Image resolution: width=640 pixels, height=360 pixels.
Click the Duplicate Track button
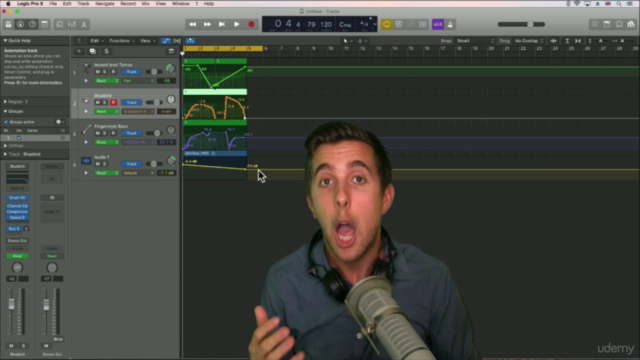[93, 51]
